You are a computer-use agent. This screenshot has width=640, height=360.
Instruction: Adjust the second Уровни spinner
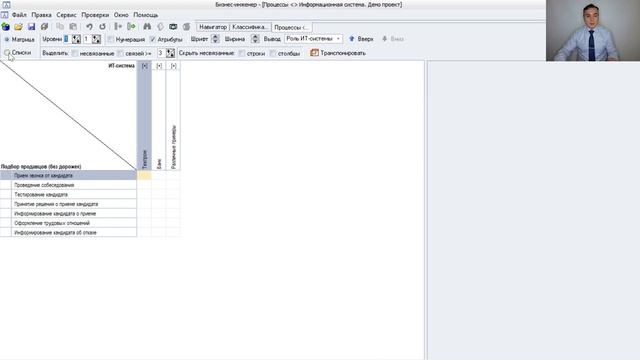coord(96,39)
